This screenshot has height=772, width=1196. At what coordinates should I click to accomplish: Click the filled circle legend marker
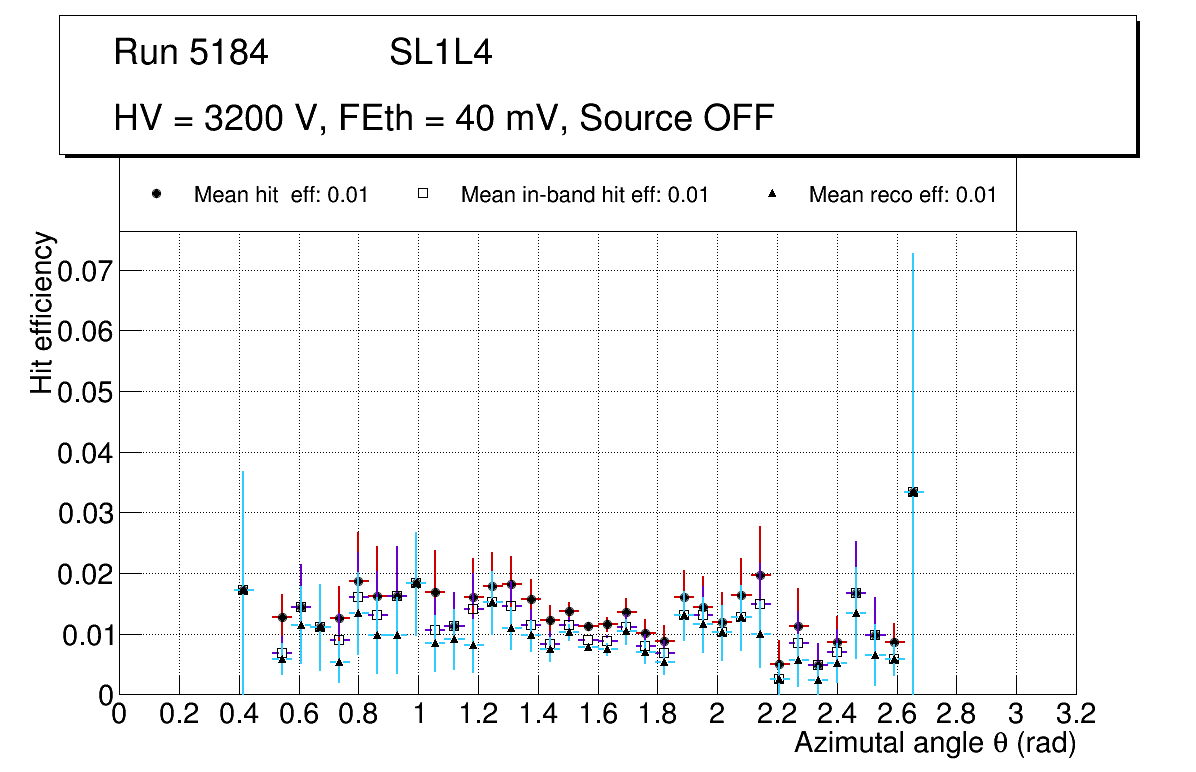157,194
